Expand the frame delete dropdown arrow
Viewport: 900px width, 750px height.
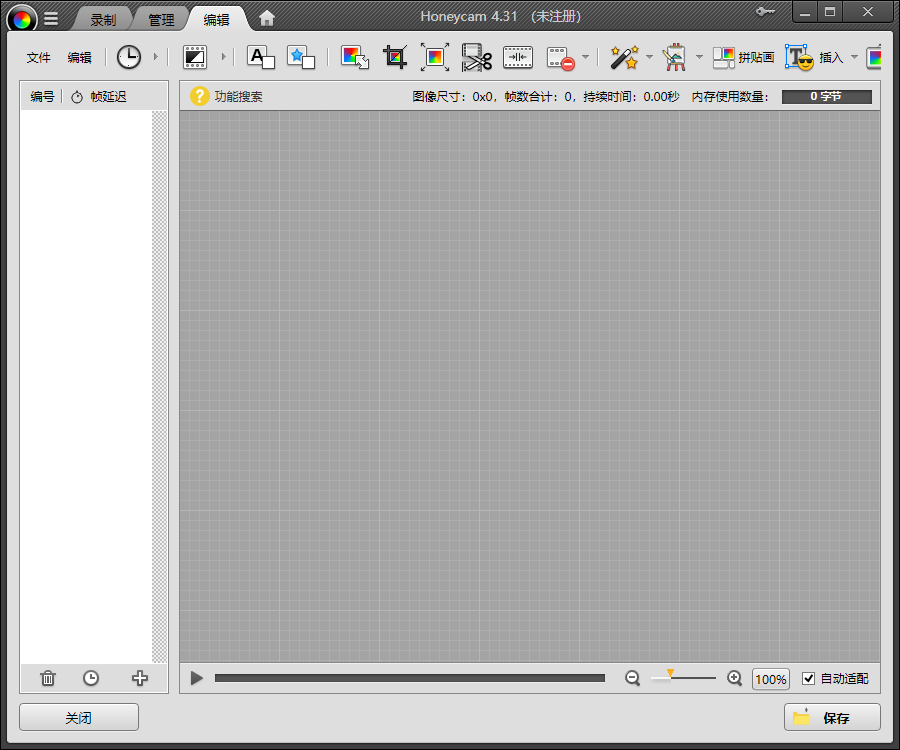tap(585, 57)
